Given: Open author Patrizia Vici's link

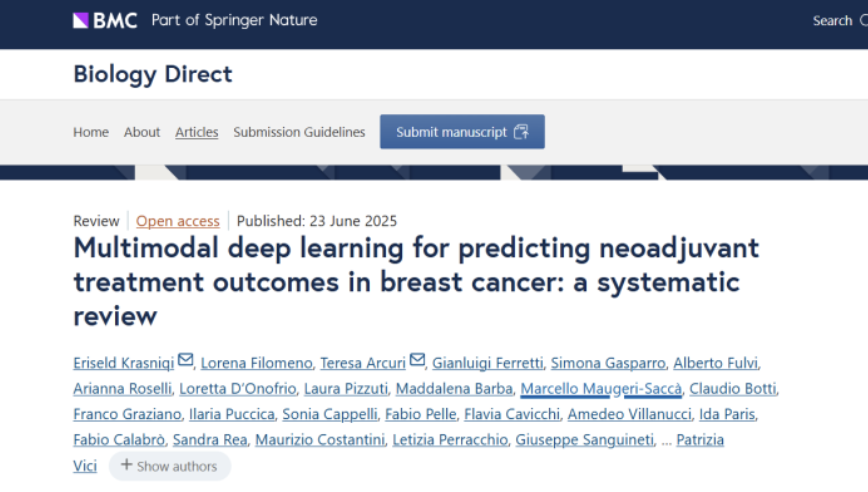Looking at the screenshot, I should [x=700, y=440].
